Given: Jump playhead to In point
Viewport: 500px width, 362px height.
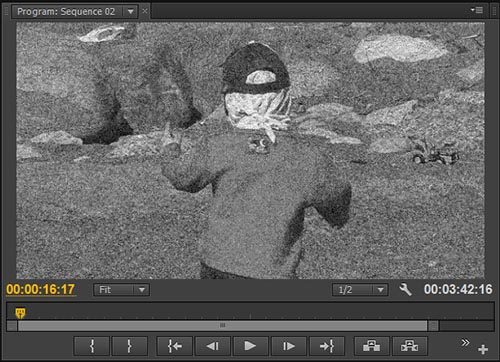Looking at the screenshot, I should click(174, 346).
